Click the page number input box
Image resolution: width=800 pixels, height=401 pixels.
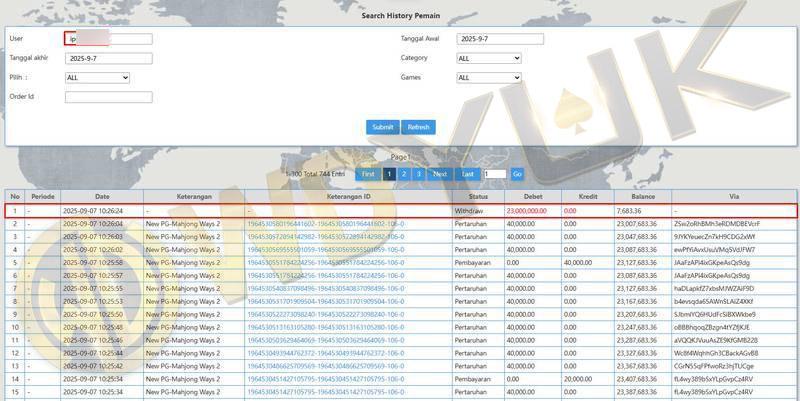(x=495, y=174)
